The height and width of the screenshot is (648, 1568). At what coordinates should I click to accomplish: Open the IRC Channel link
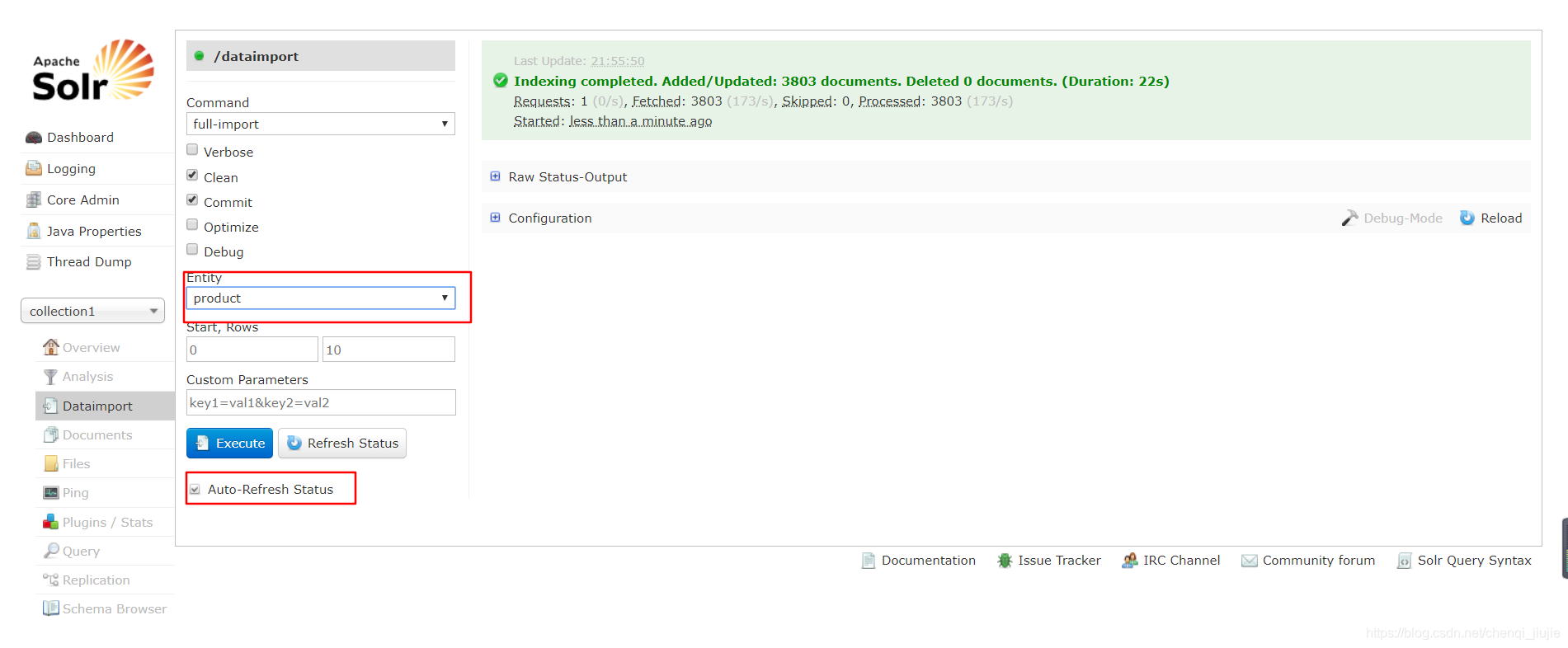pos(1181,561)
